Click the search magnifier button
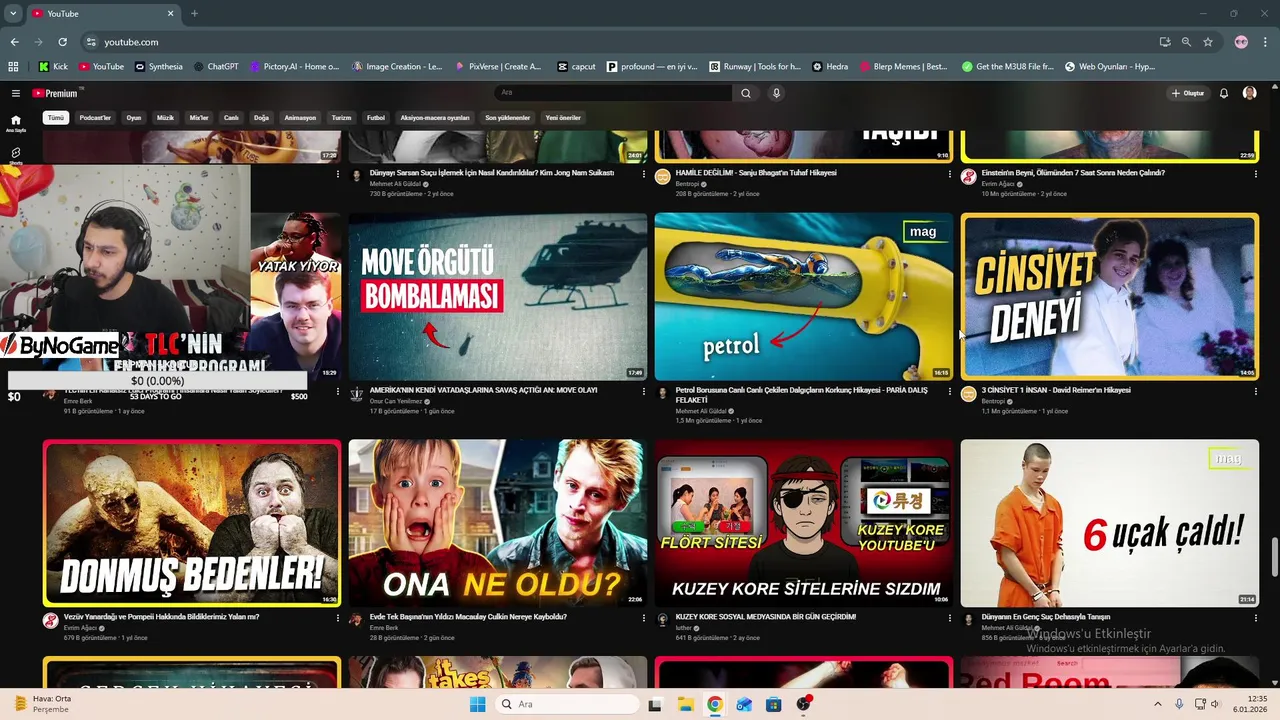The width and height of the screenshot is (1280, 720). (x=745, y=93)
